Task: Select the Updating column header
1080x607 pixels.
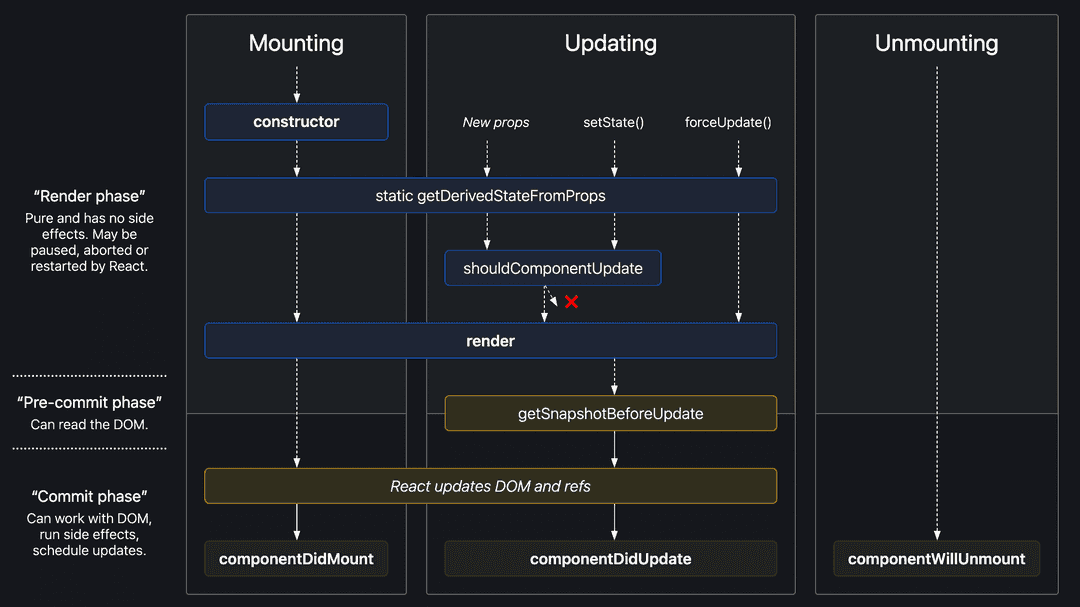Action: (610, 43)
